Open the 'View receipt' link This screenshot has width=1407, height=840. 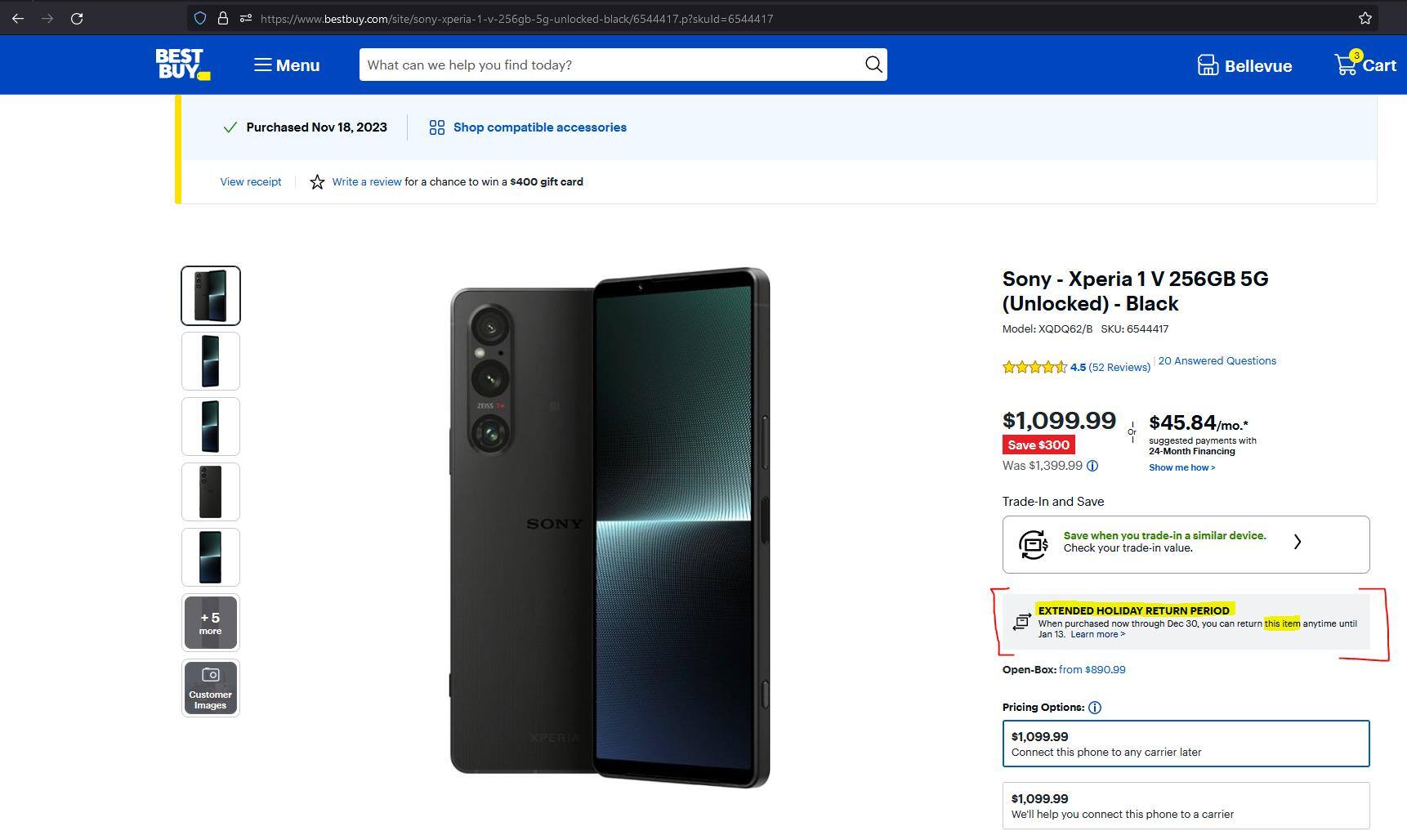(250, 181)
